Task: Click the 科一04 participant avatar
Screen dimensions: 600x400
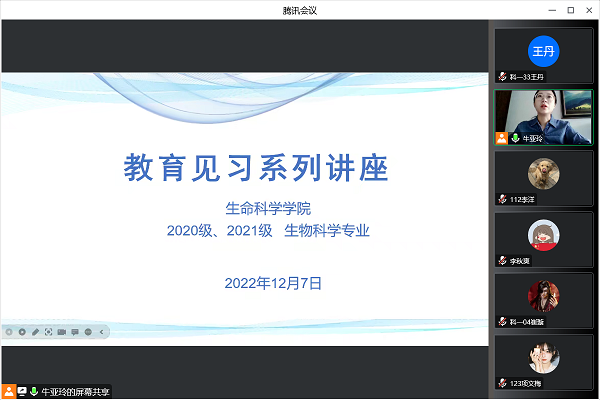Action: [x=543, y=296]
